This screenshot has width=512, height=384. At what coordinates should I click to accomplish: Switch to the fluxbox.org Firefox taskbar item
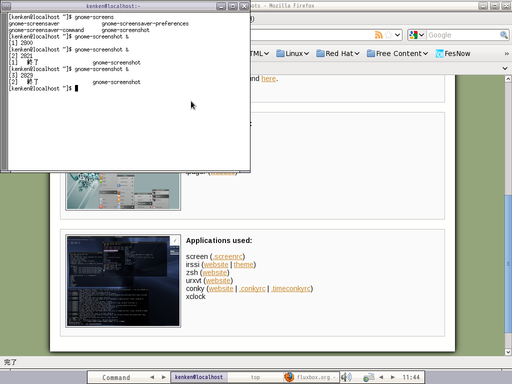click(x=311, y=377)
